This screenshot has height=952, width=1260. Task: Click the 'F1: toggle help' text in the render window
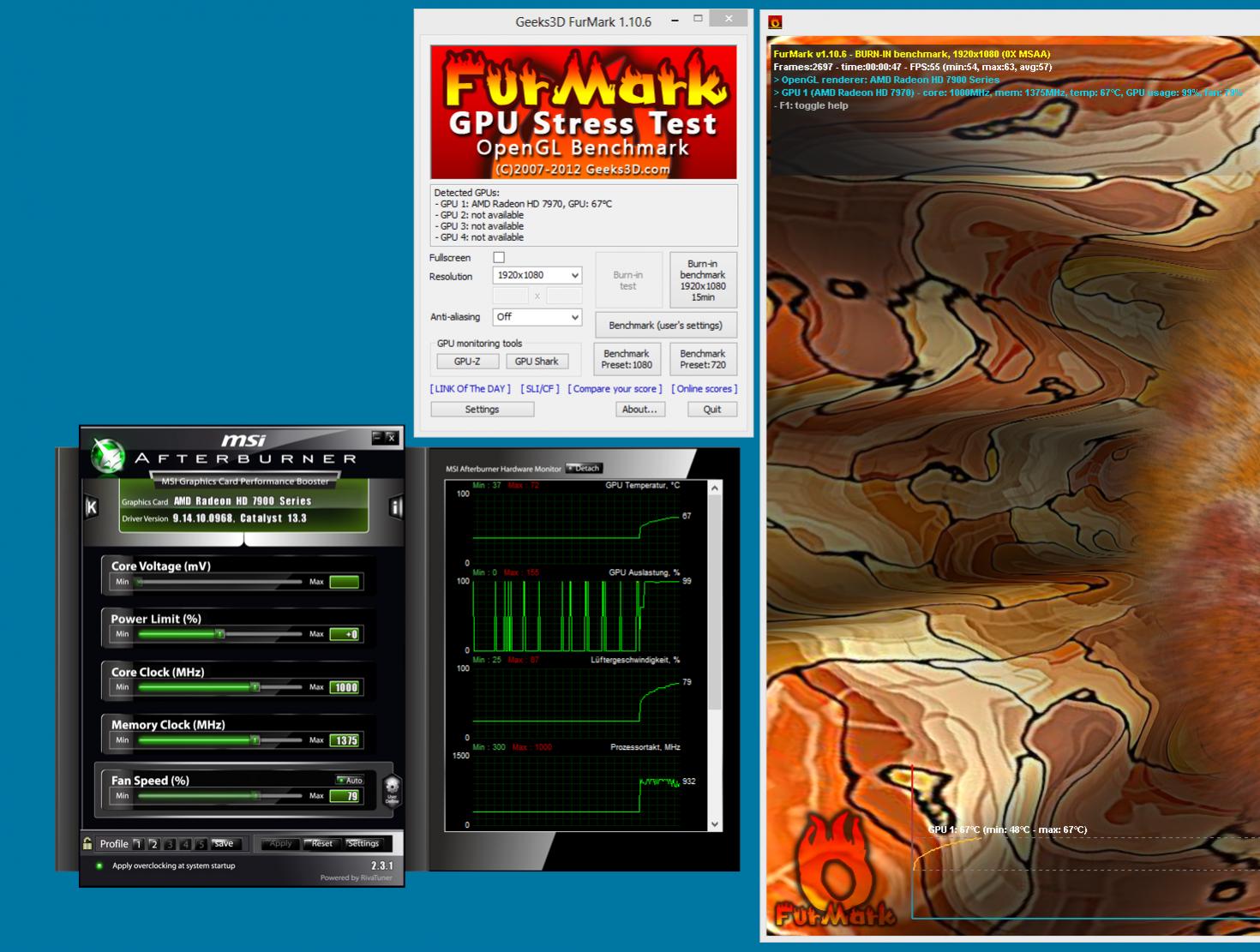(811, 105)
